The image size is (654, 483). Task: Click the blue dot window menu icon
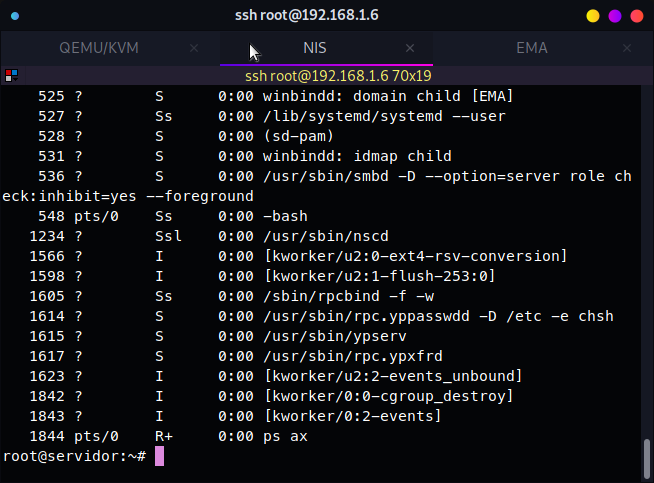tap(15, 16)
